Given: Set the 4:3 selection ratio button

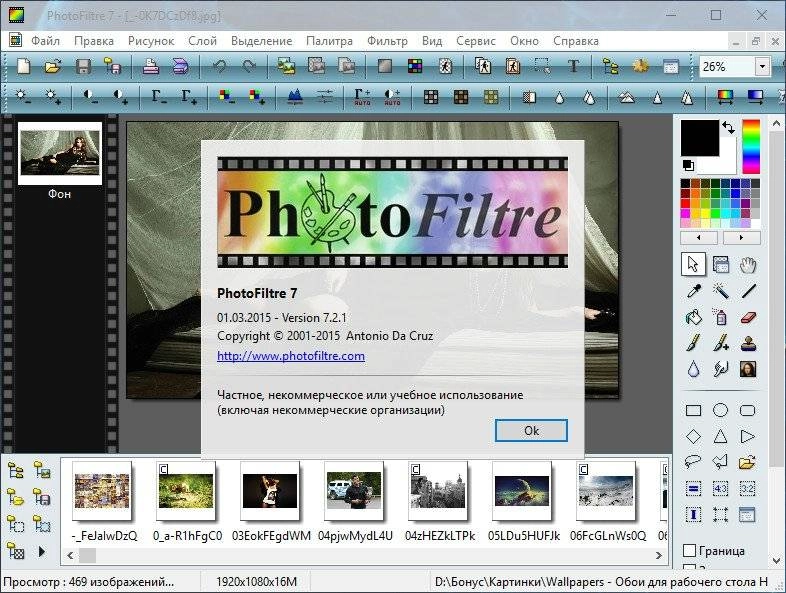Looking at the screenshot, I should pos(720,488).
